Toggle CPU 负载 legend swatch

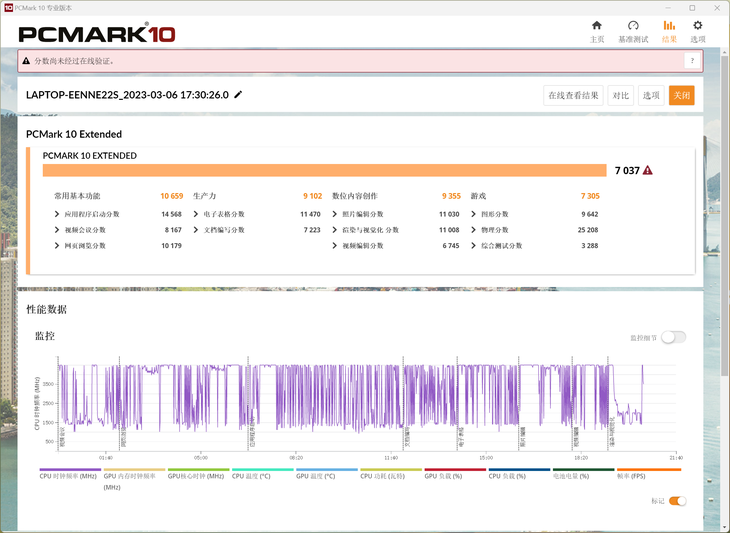point(520,470)
